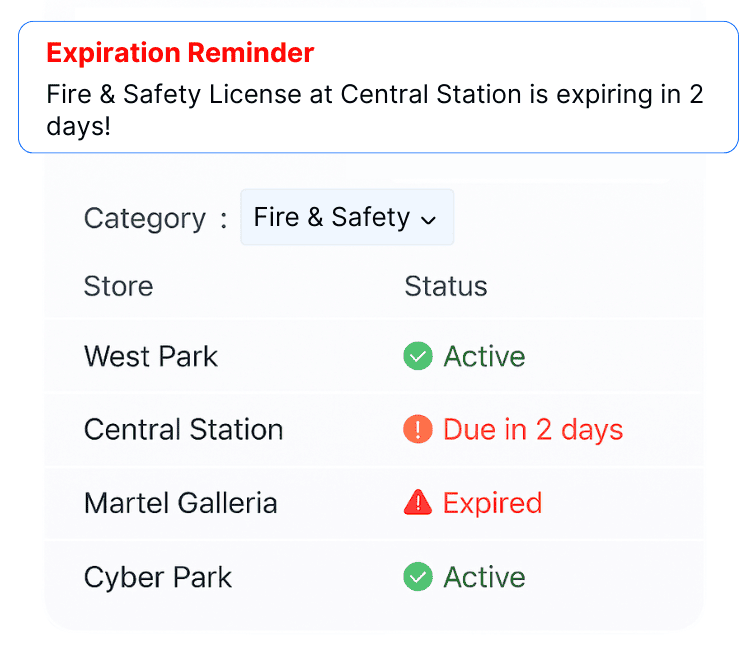The width and height of the screenshot is (756, 652).
Task: Select the West Park store row name
Action: [151, 356]
